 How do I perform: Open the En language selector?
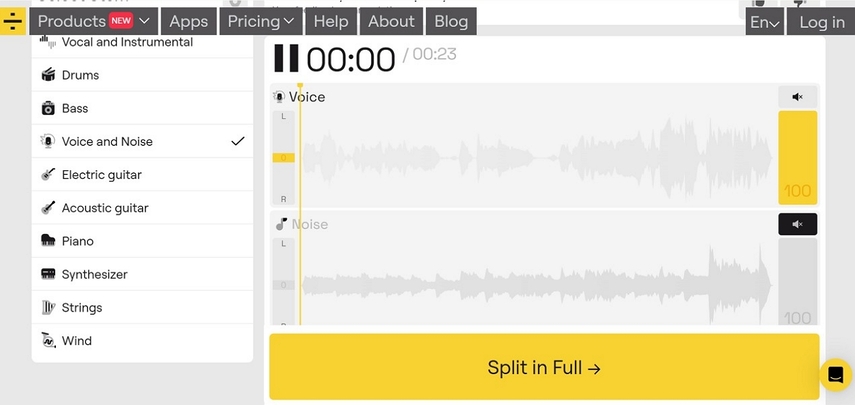tap(764, 22)
